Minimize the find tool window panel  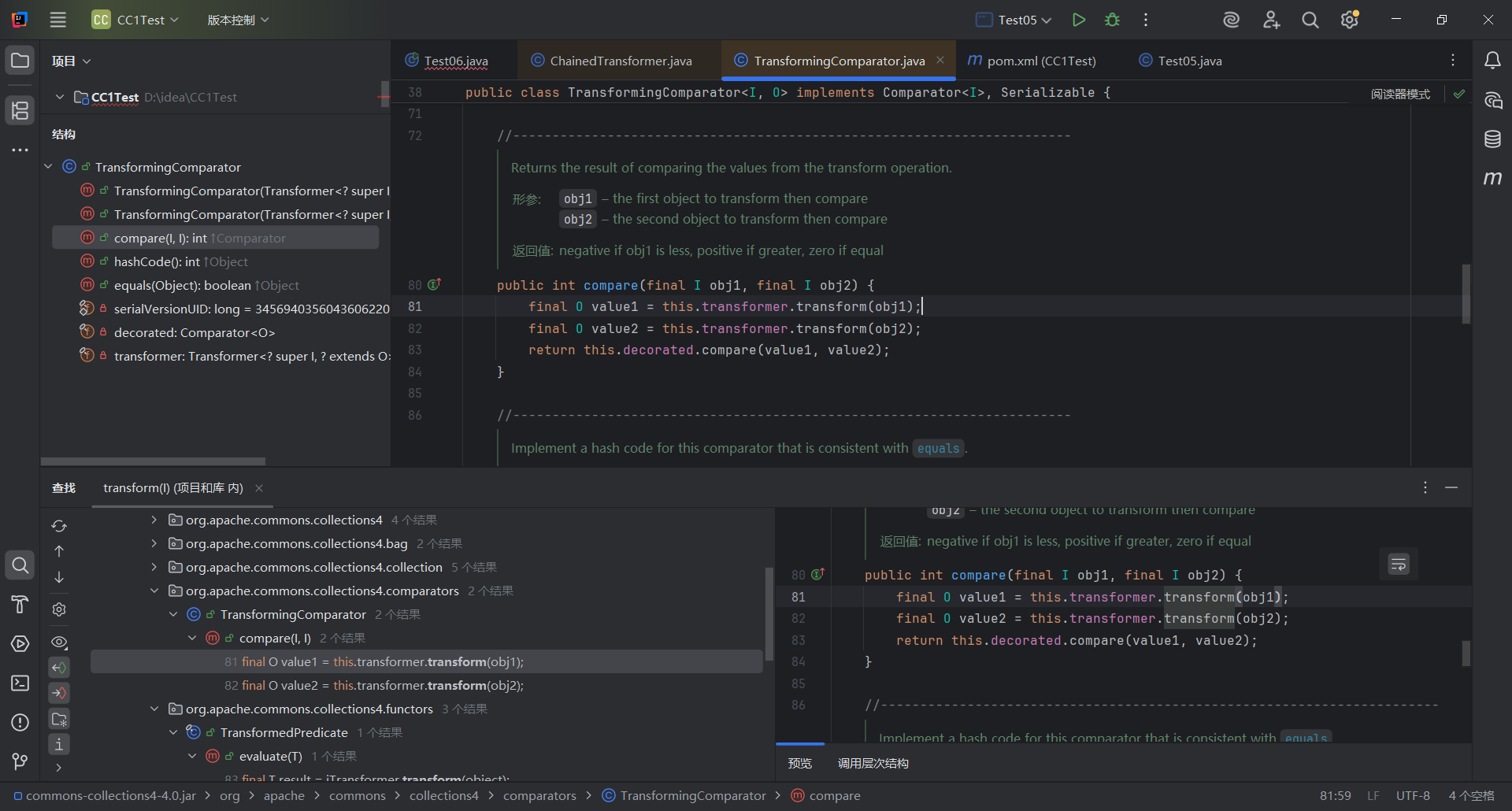pyautogui.click(x=1451, y=488)
